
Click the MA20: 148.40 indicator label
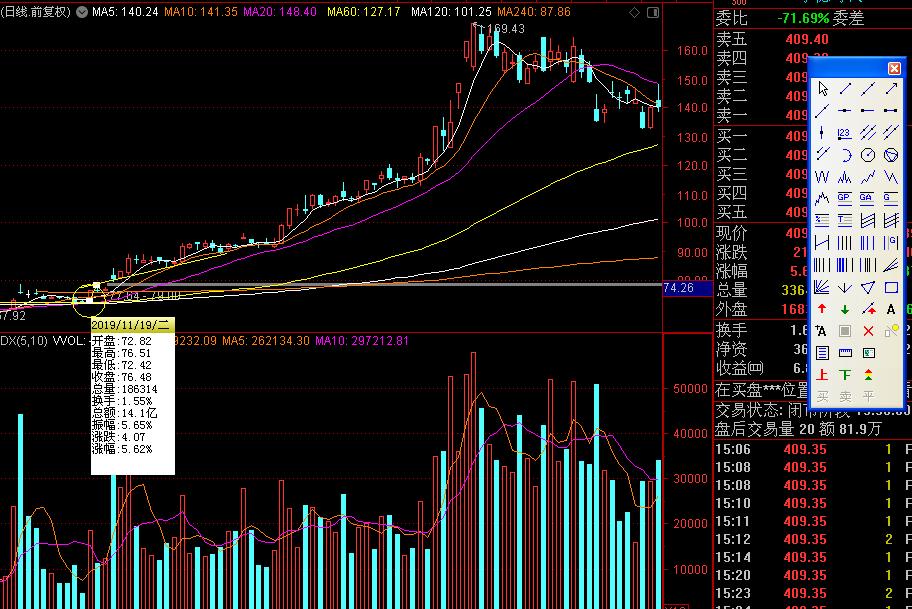pyautogui.click(x=280, y=12)
